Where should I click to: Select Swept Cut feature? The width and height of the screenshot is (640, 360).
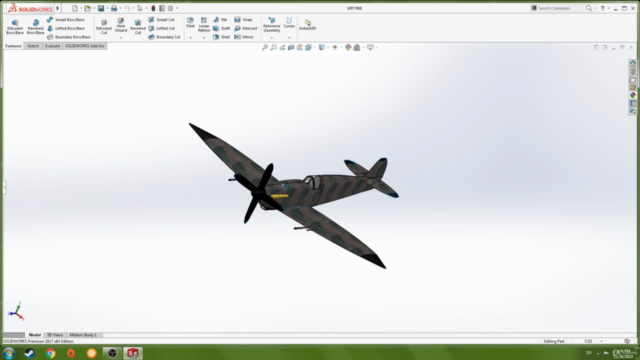coord(162,20)
